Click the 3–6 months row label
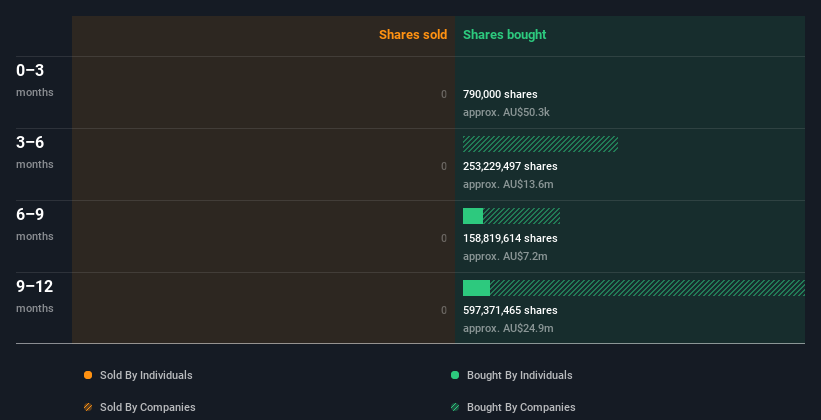This screenshot has height=420, width=821. point(35,152)
